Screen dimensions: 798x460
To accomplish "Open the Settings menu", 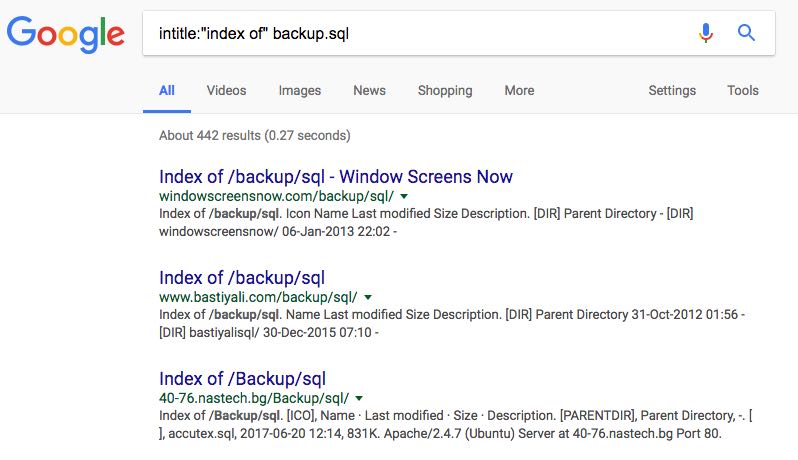I will coord(672,91).
